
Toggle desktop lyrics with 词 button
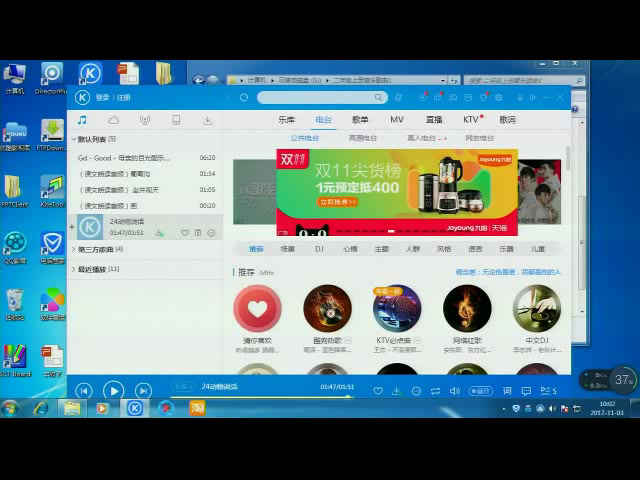point(507,391)
